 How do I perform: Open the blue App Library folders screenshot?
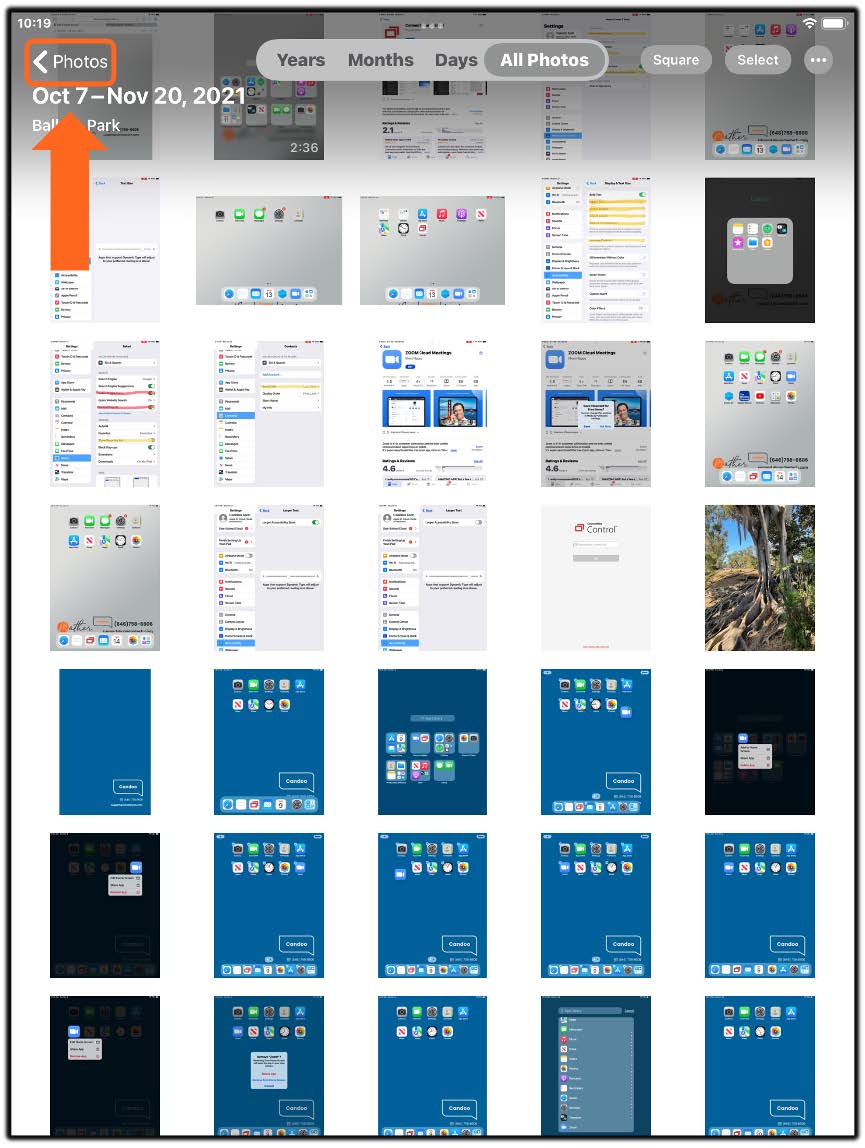[x=432, y=741]
